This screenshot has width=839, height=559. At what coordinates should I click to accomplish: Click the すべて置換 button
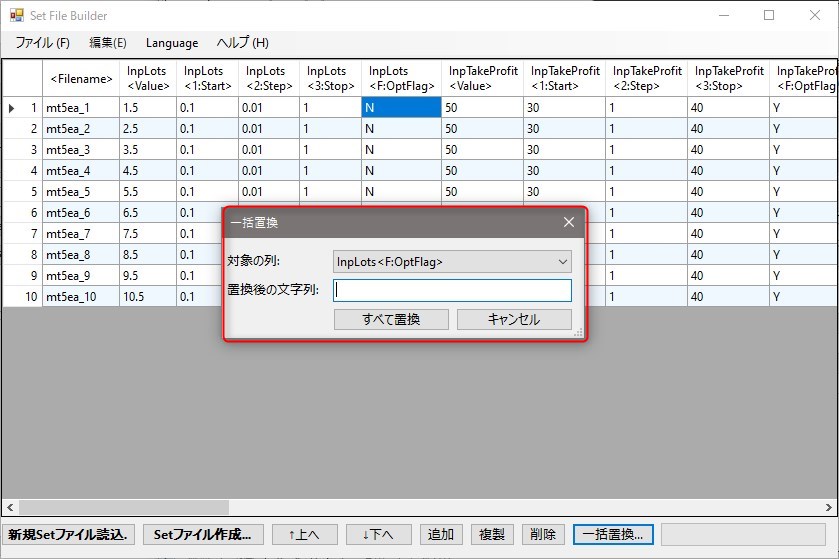tap(391, 319)
